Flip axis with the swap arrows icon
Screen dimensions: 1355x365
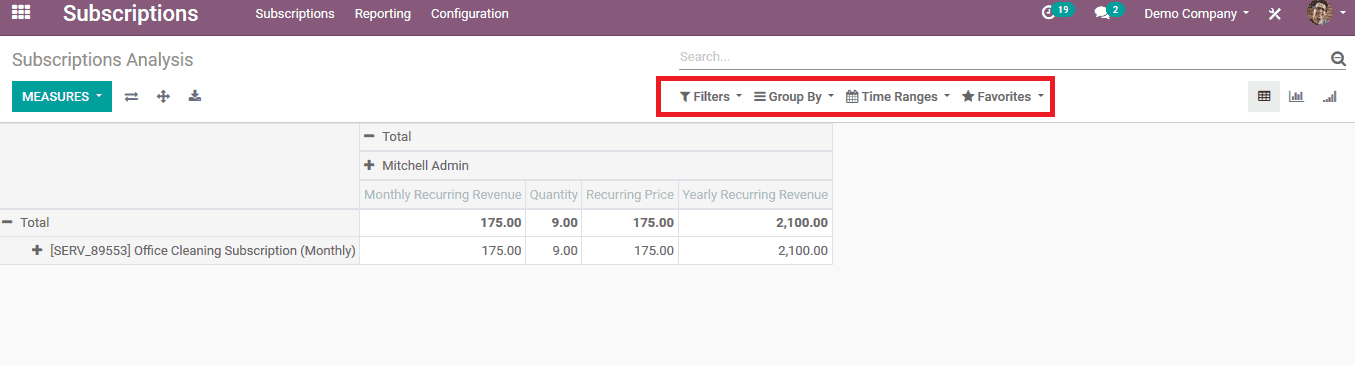point(131,97)
